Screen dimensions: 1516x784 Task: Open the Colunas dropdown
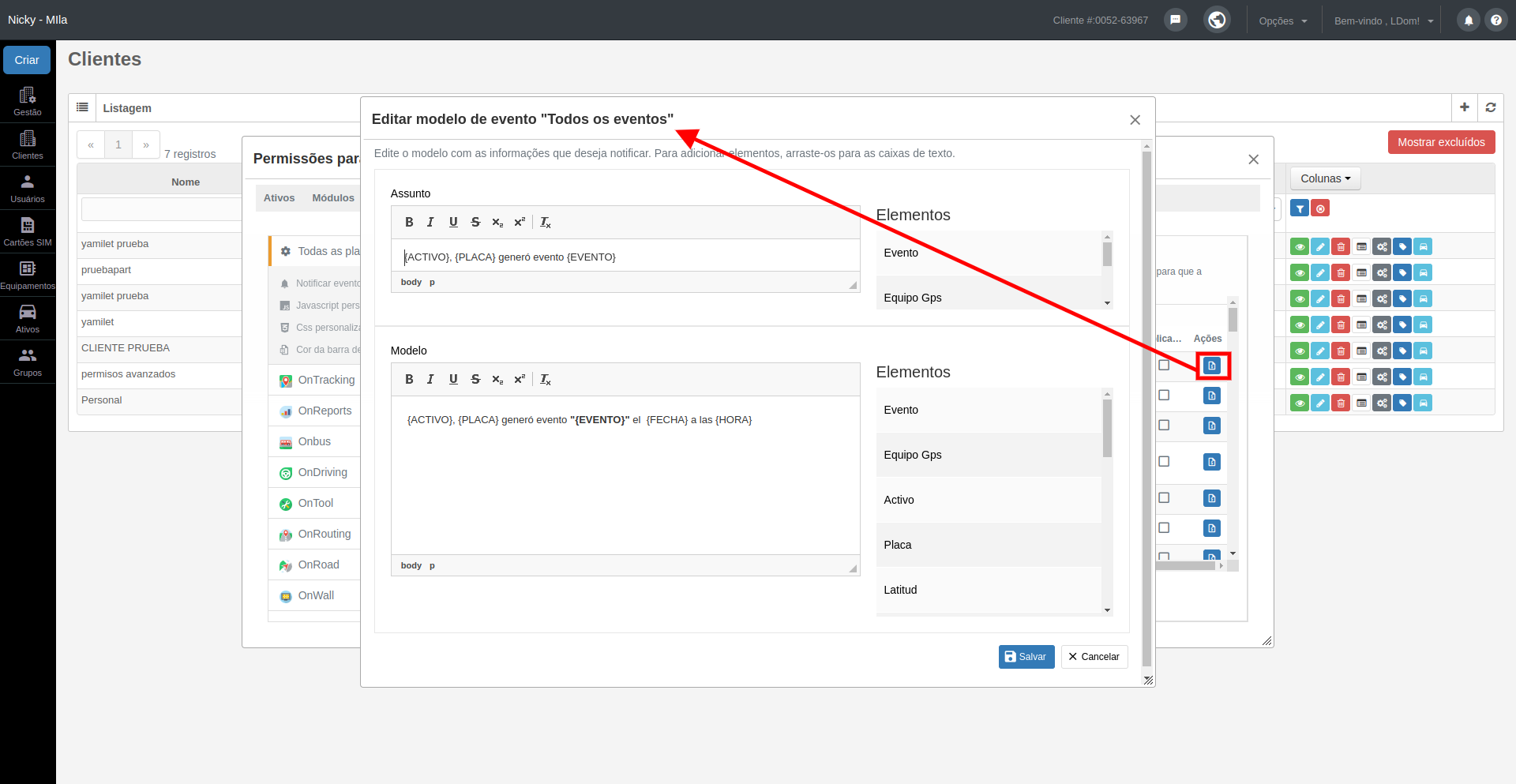[x=1326, y=178]
